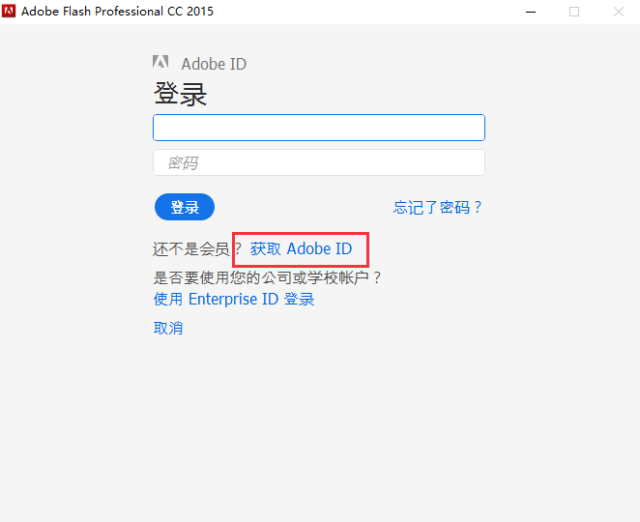Click empty gray area below 取消
This screenshot has height=522, width=640.
[320, 430]
